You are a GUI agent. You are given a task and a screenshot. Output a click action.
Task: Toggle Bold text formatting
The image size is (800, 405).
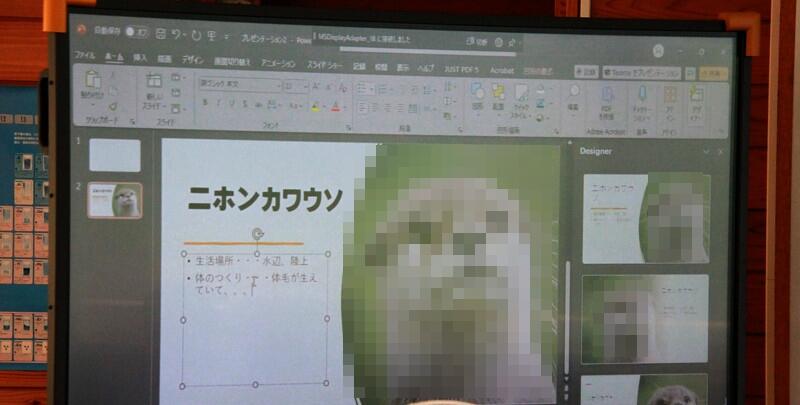coord(204,104)
